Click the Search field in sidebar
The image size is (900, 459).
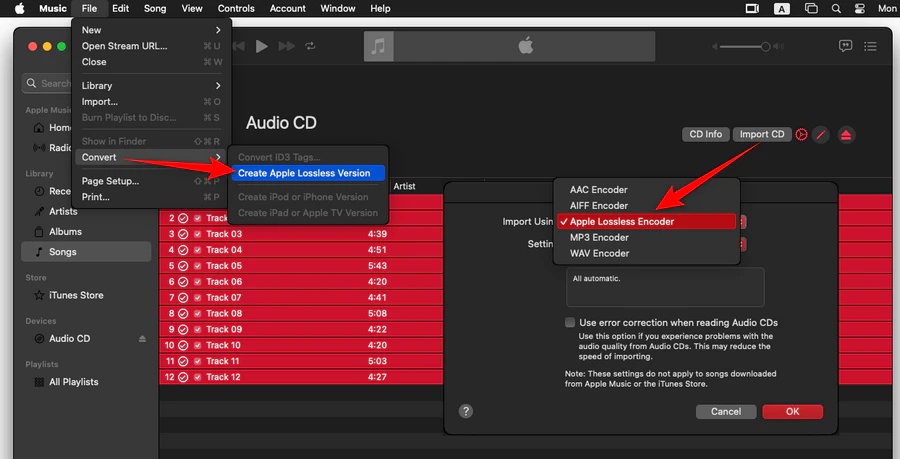(x=47, y=84)
